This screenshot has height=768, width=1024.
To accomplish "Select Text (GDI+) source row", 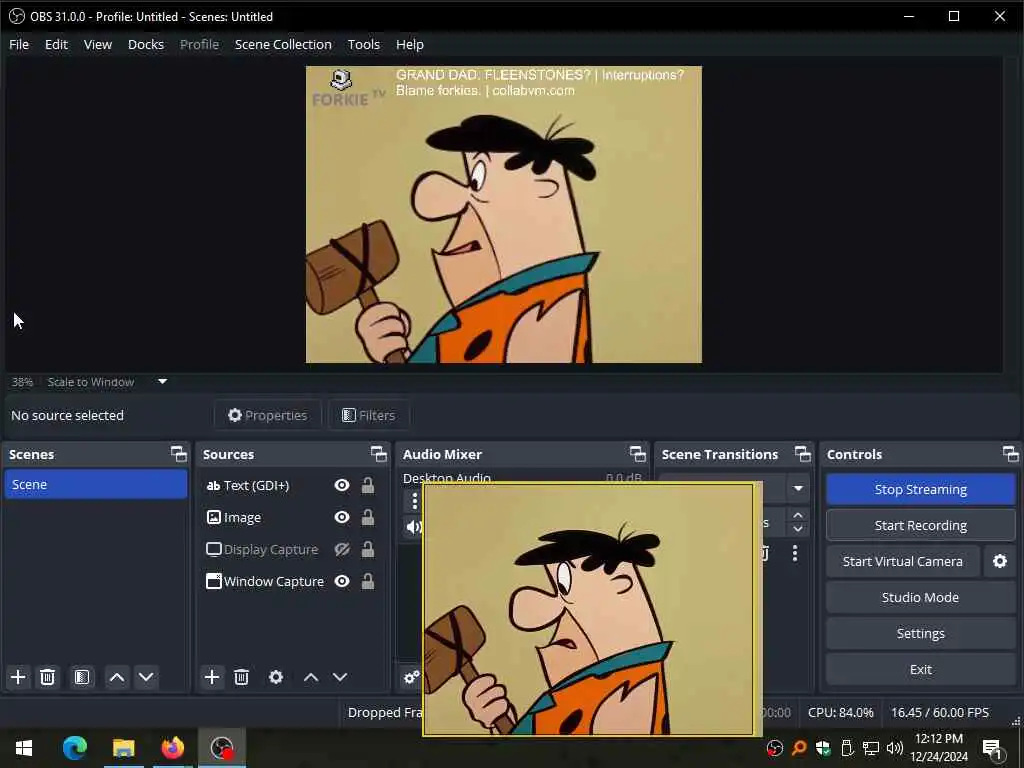I will [292, 485].
